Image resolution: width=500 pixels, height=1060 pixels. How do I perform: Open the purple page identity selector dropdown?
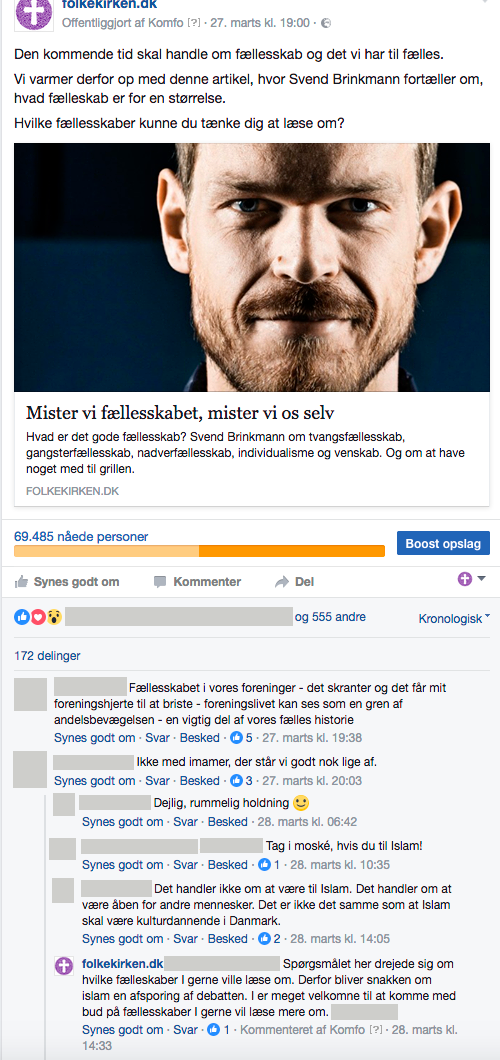pos(472,579)
